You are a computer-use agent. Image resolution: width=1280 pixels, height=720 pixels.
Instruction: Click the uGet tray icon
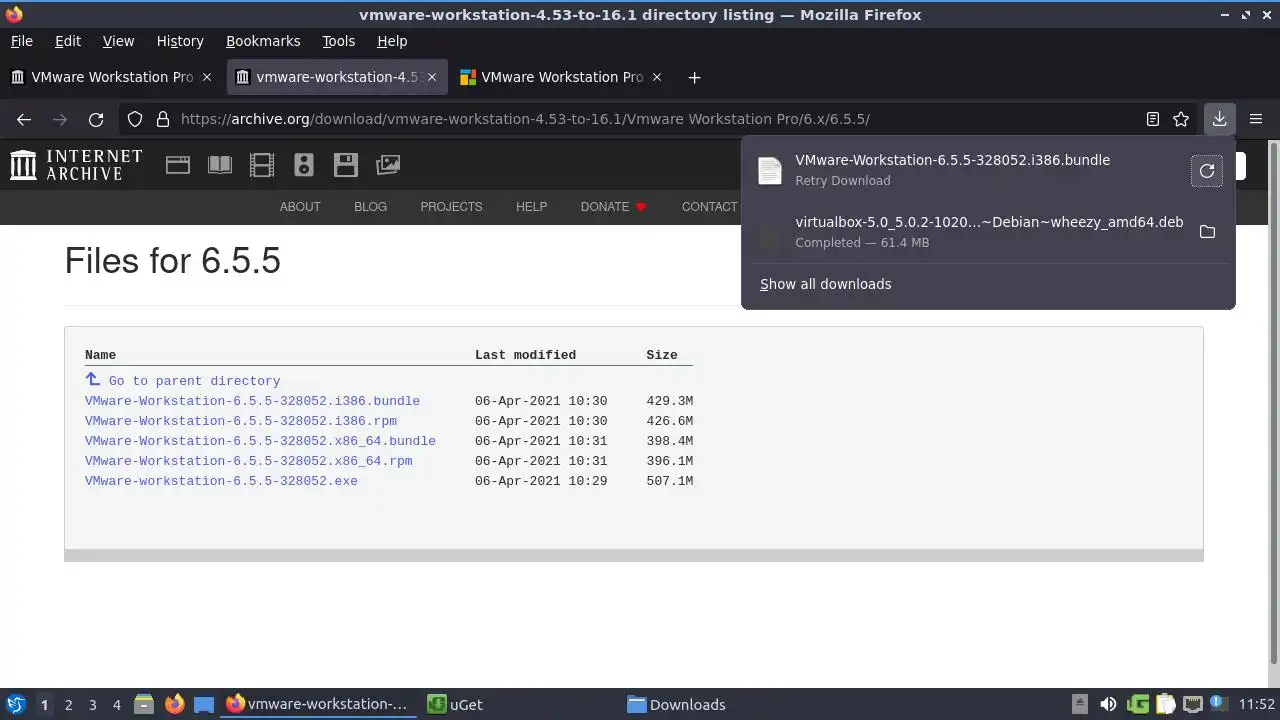coord(1138,704)
